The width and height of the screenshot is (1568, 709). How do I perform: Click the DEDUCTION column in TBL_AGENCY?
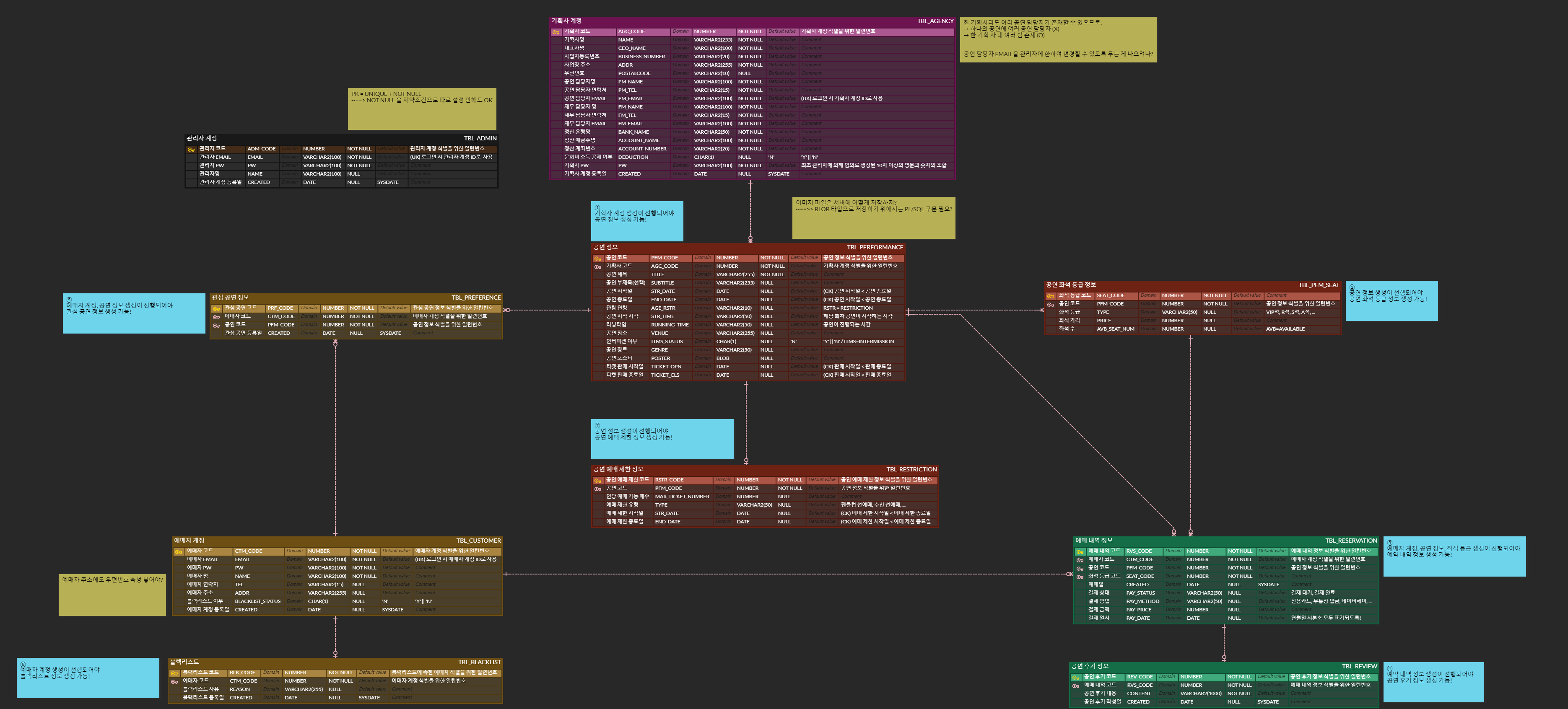[633, 157]
